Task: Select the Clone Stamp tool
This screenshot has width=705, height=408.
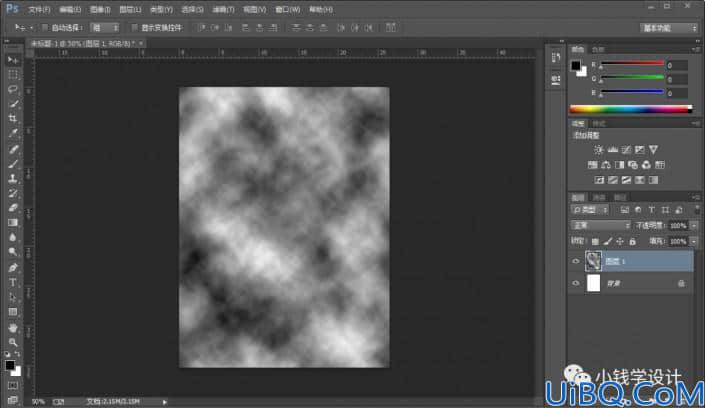Action: pos(13,179)
